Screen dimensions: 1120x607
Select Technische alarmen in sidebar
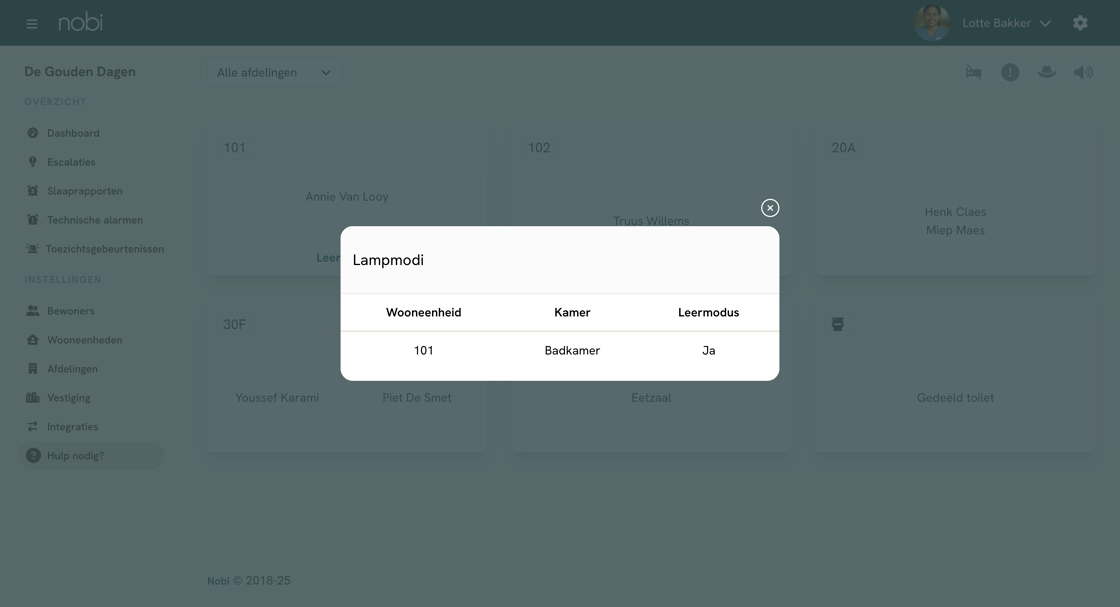[94, 220]
